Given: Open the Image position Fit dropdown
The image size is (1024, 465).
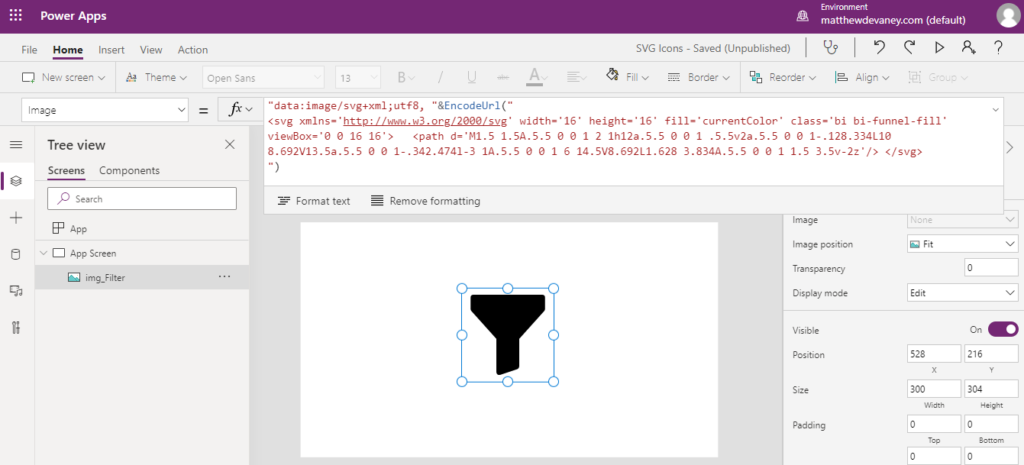Looking at the screenshot, I should click(x=963, y=244).
